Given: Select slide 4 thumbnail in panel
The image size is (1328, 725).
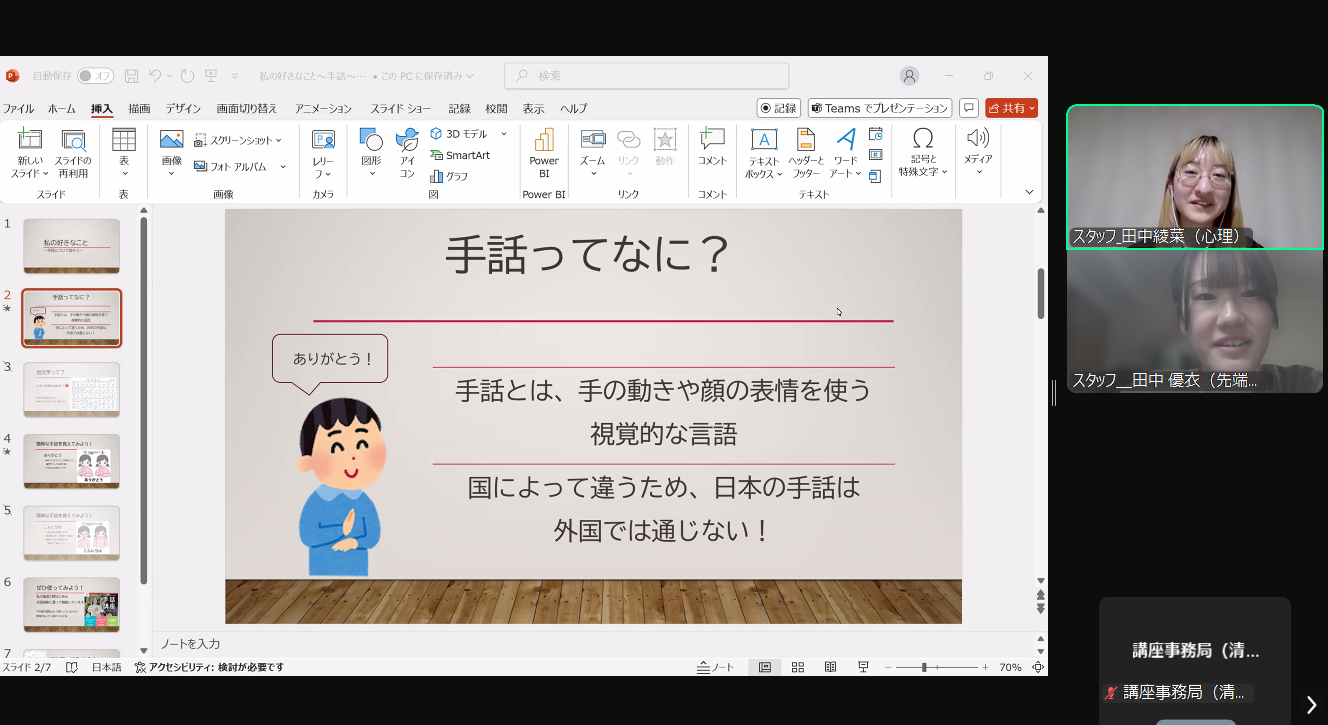Looking at the screenshot, I should click(x=71, y=461).
